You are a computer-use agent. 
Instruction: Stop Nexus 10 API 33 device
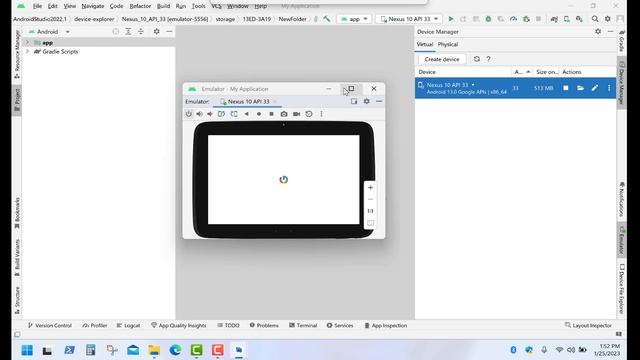tap(566, 88)
